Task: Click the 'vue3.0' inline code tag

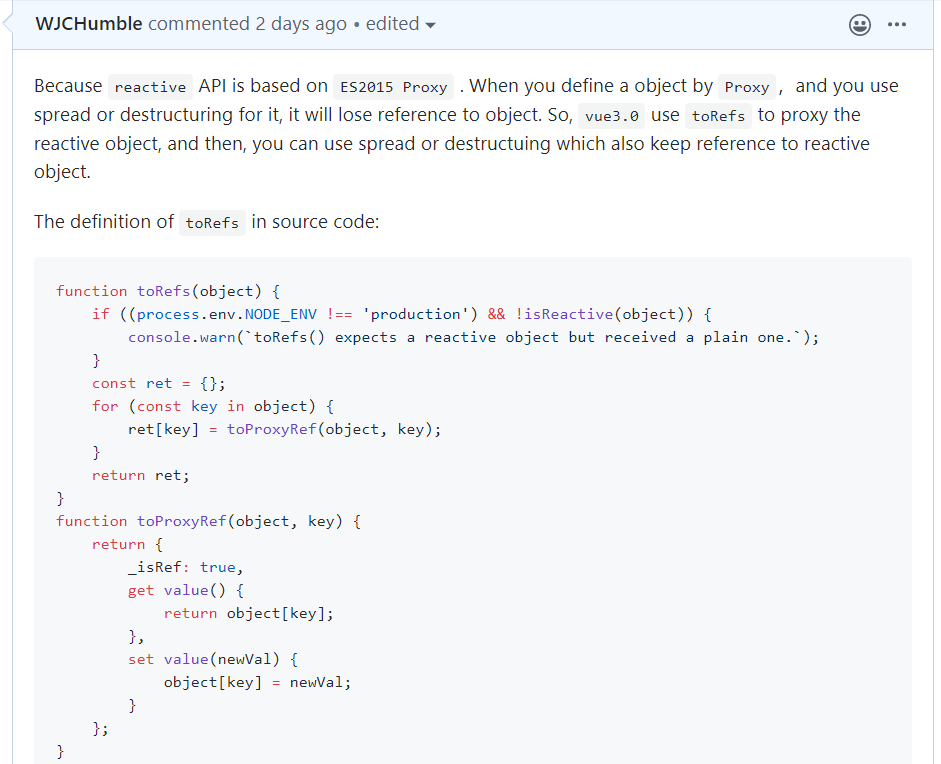Action: (x=612, y=116)
